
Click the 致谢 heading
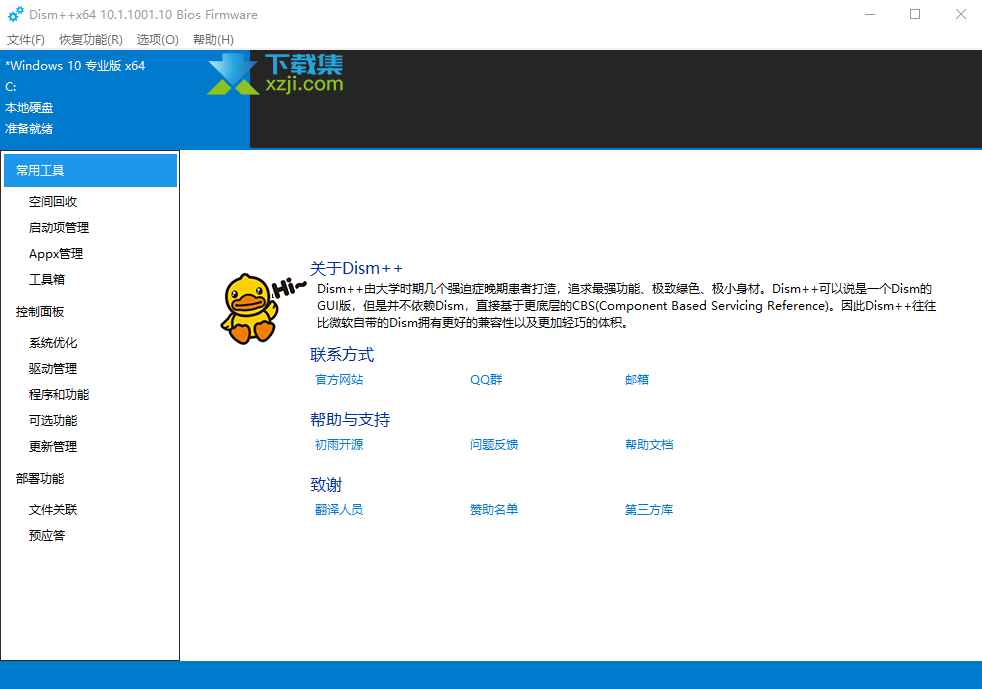[x=326, y=485]
